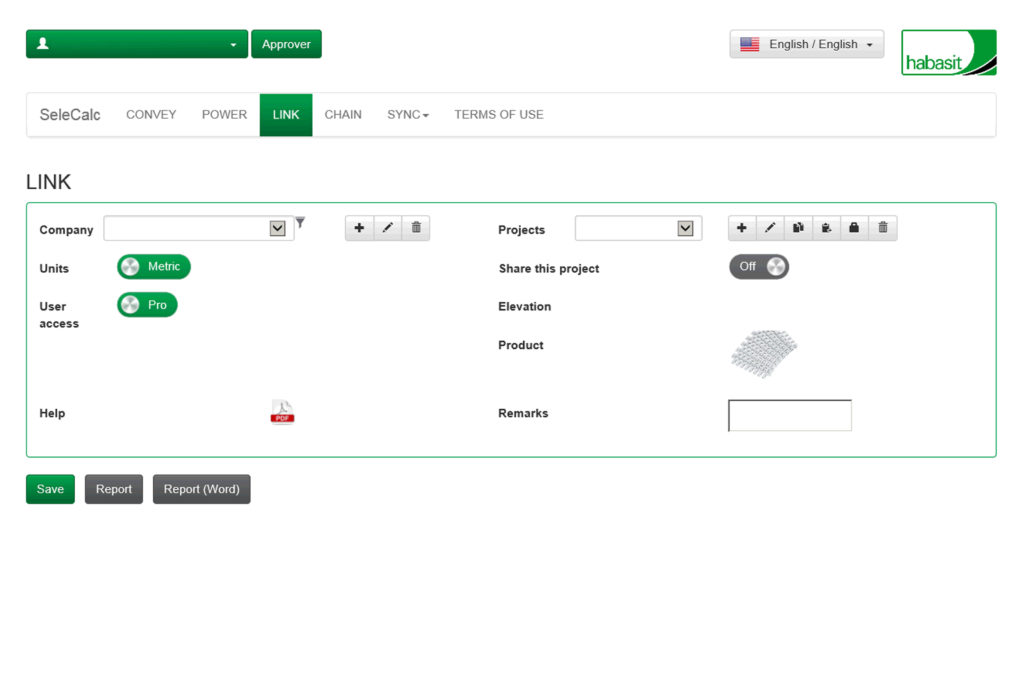Open the English language selector

(x=806, y=44)
